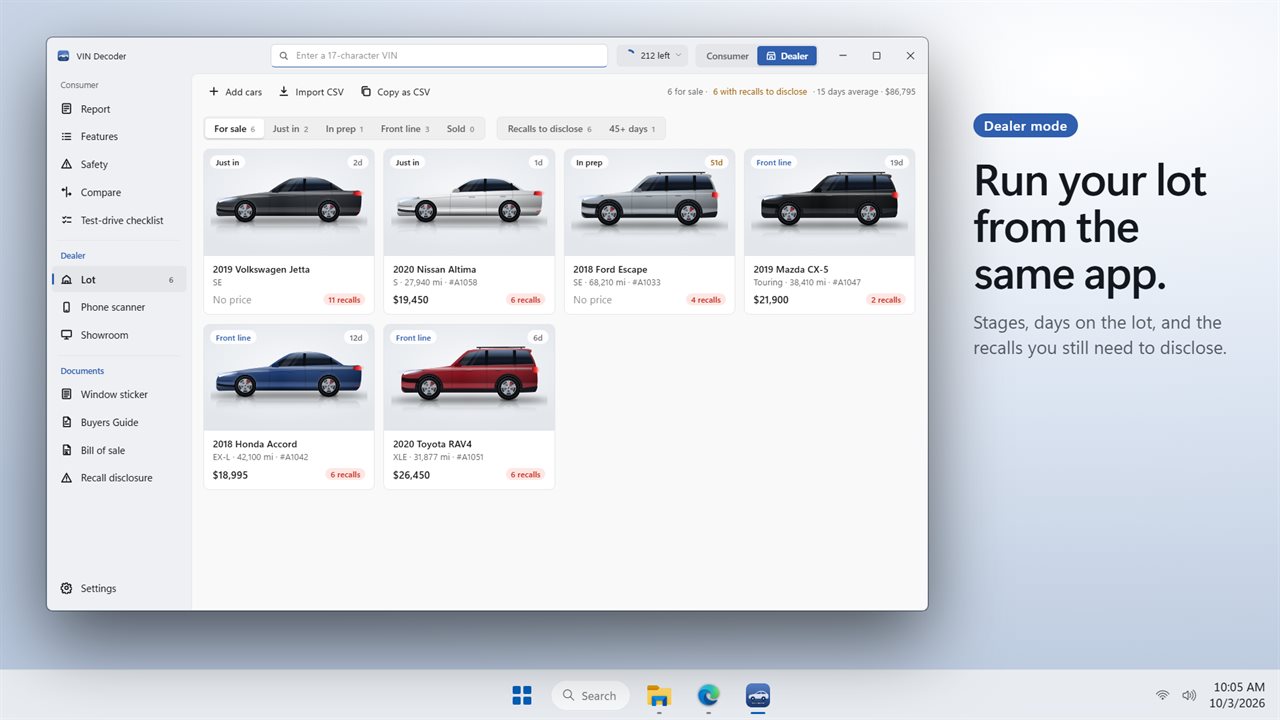Viewport: 1280px width, 720px height.
Task: Click the 6 recalls badge on Honda Accord
Action: 346,475
